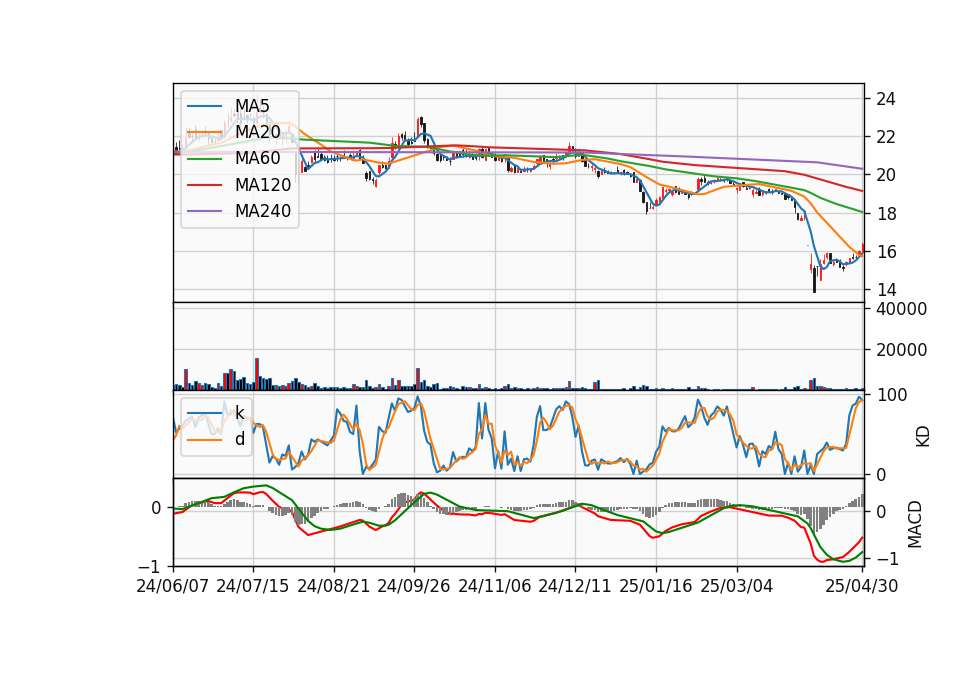960x690 pixels.
Task: Click the KD axis value 100
Action: [x=891, y=396]
